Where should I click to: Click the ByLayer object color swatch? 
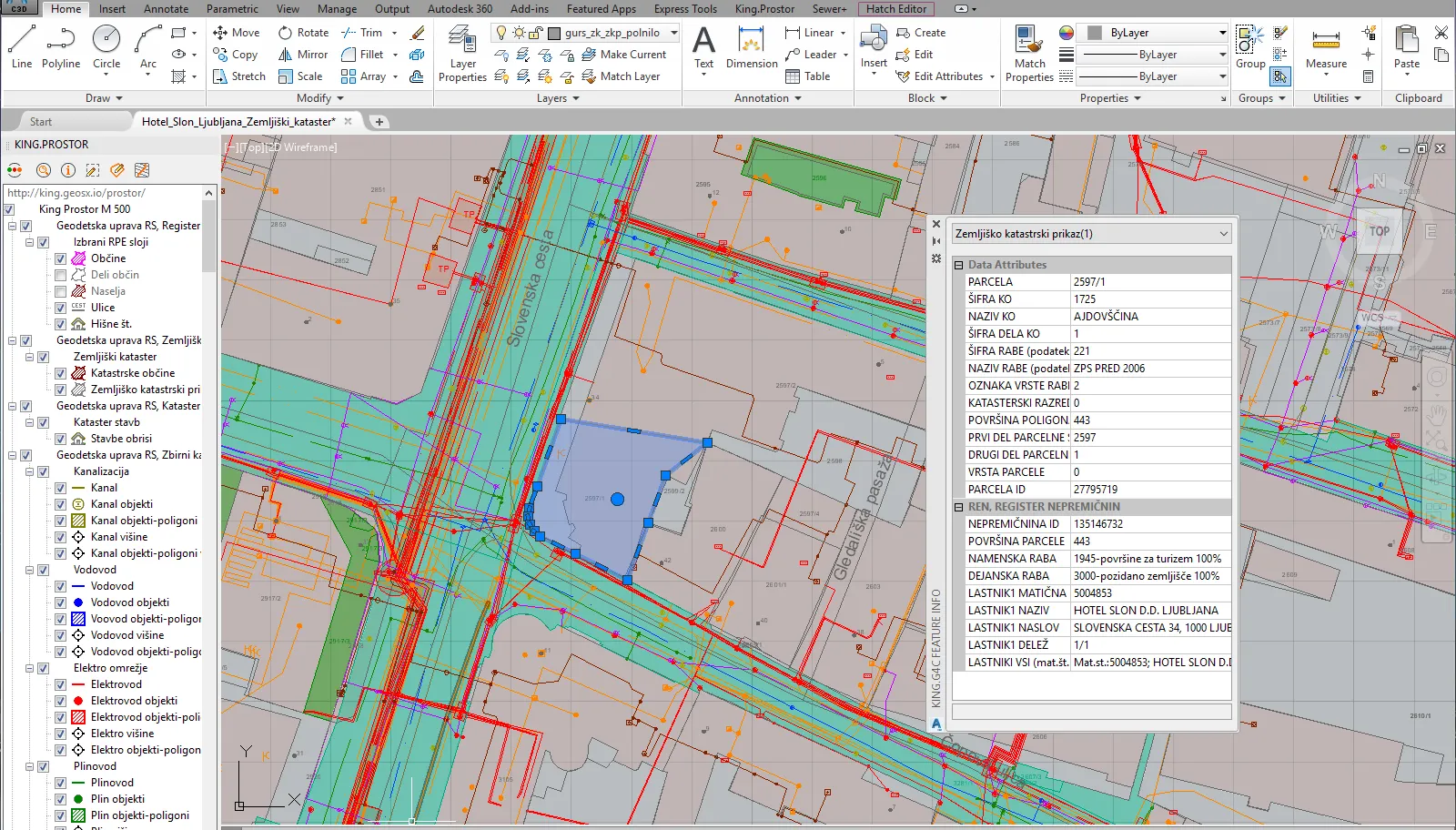pos(1095,33)
